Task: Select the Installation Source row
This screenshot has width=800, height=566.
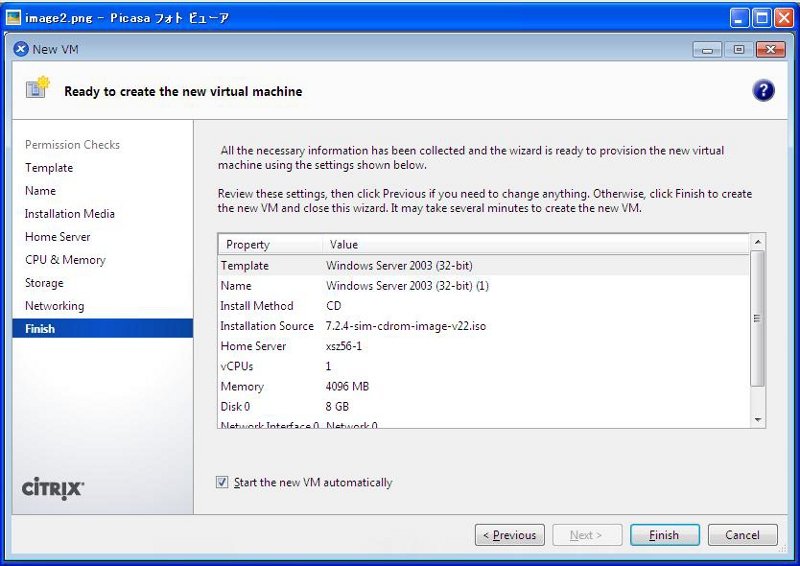Action: [484, 326]
